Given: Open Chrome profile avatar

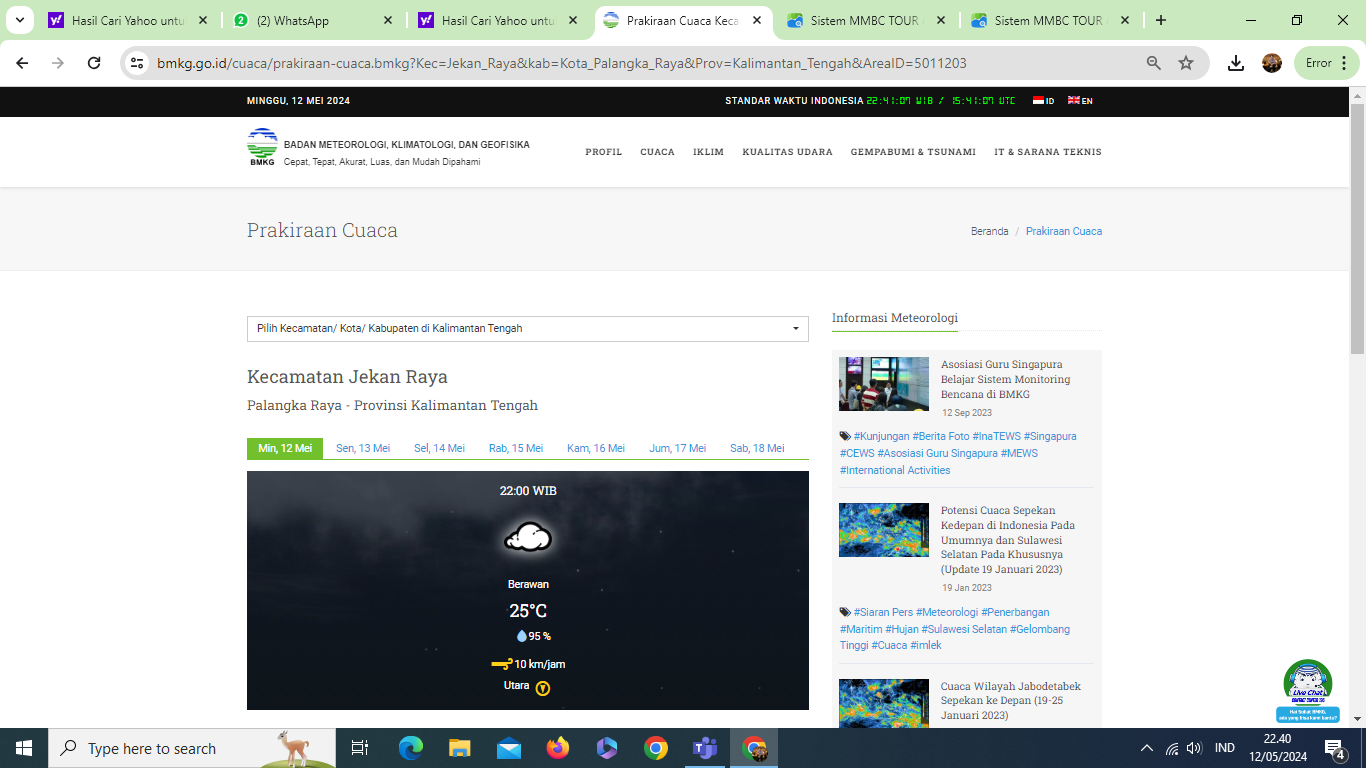Looking at the screenshot, I should (x=1272, y=63).
